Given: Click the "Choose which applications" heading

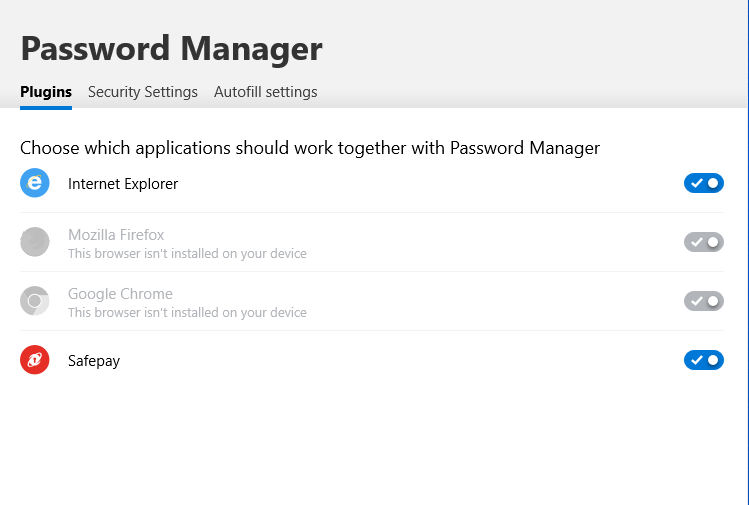Looking at the screenshot, I should pos(310,148).
